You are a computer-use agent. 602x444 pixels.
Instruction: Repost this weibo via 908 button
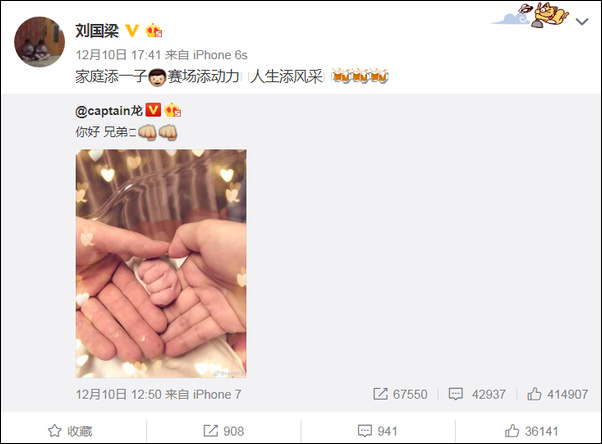pos(223,431)
